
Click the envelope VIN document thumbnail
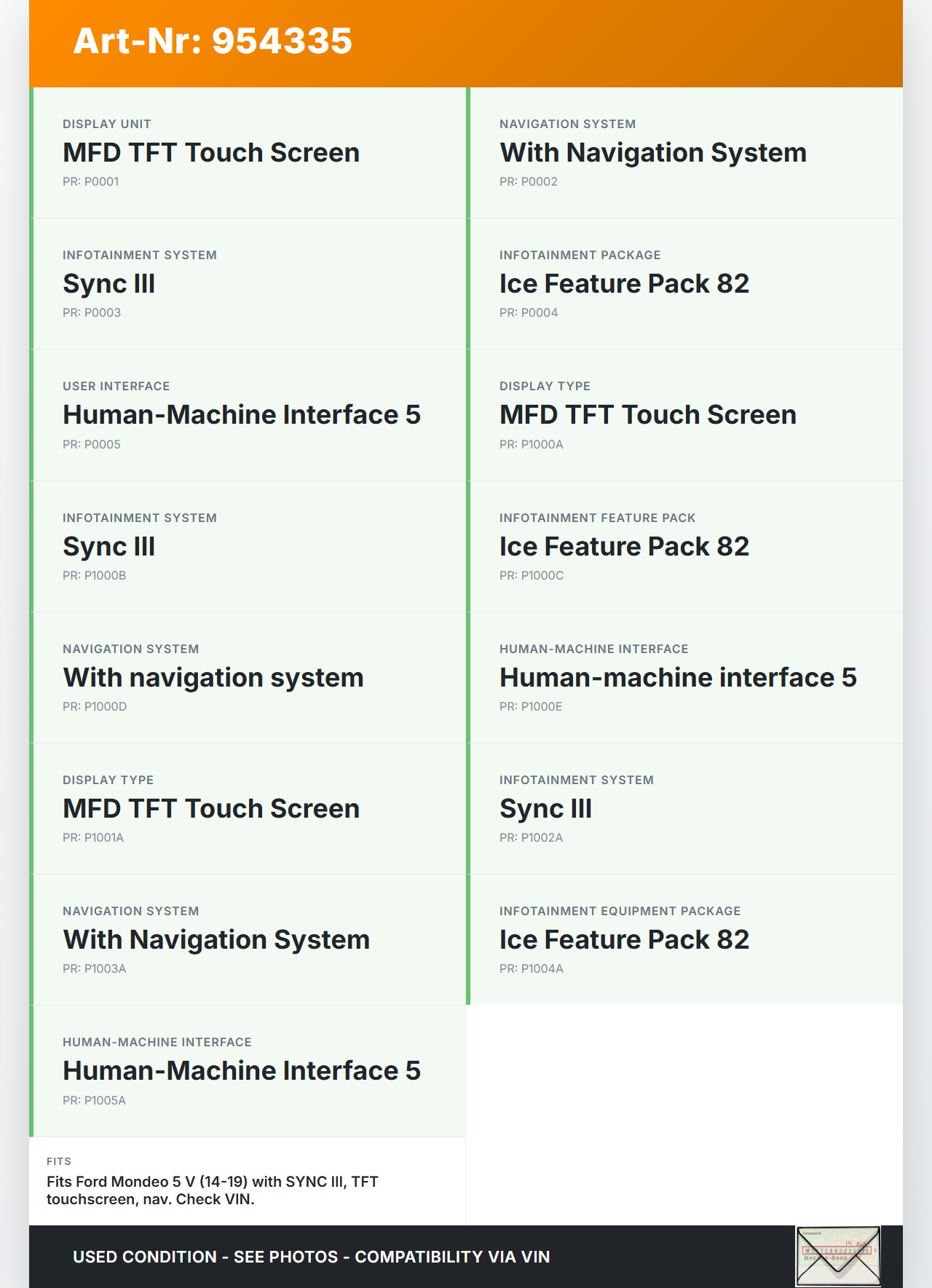coord(838,1256)
